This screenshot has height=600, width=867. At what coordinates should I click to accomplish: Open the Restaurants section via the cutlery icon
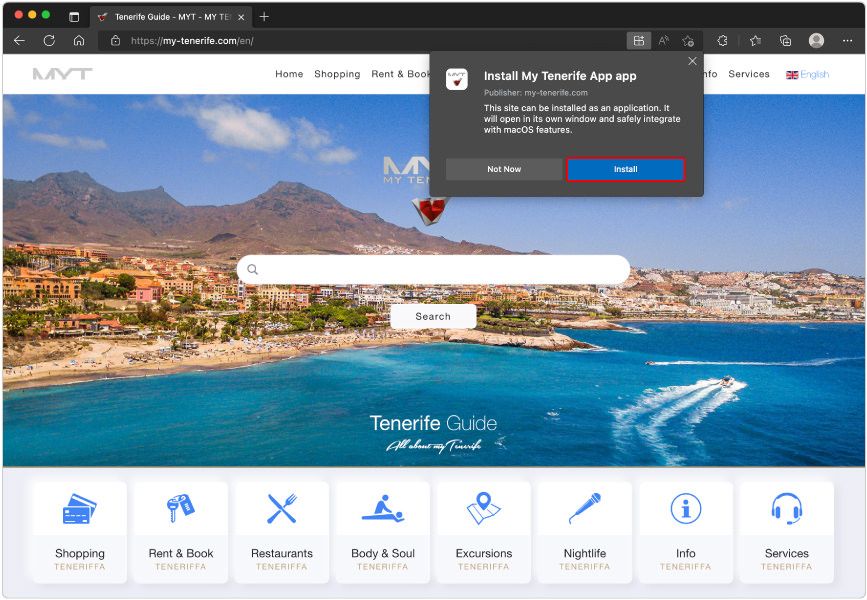pos(281,508)
